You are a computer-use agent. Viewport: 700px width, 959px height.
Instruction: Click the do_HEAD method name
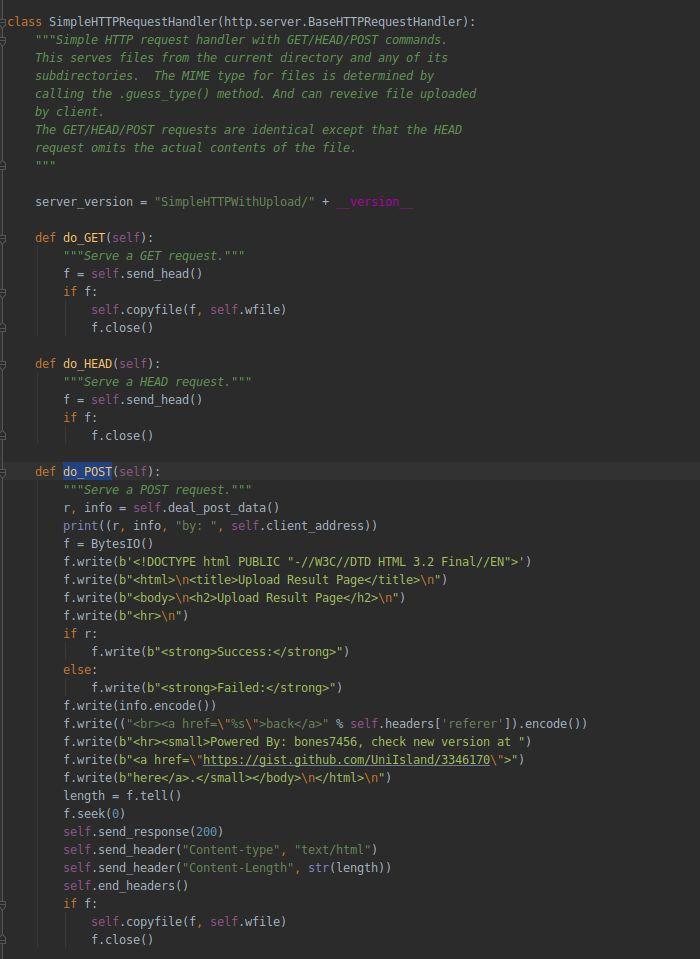[x=87, y=364]
